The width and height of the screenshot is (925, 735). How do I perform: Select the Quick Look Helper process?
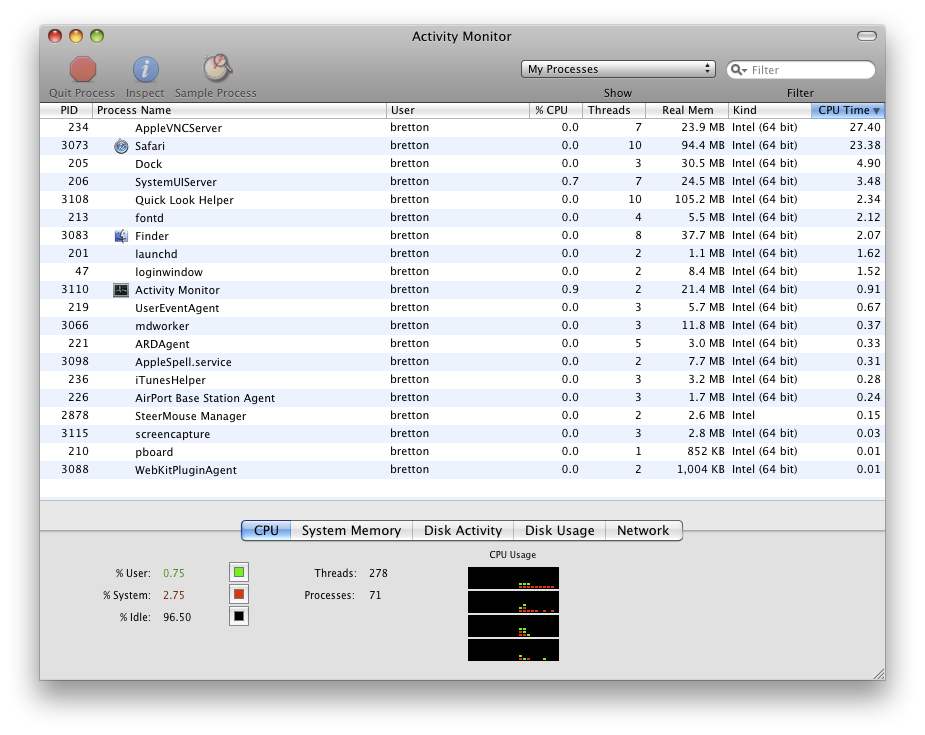pos(462,200)
